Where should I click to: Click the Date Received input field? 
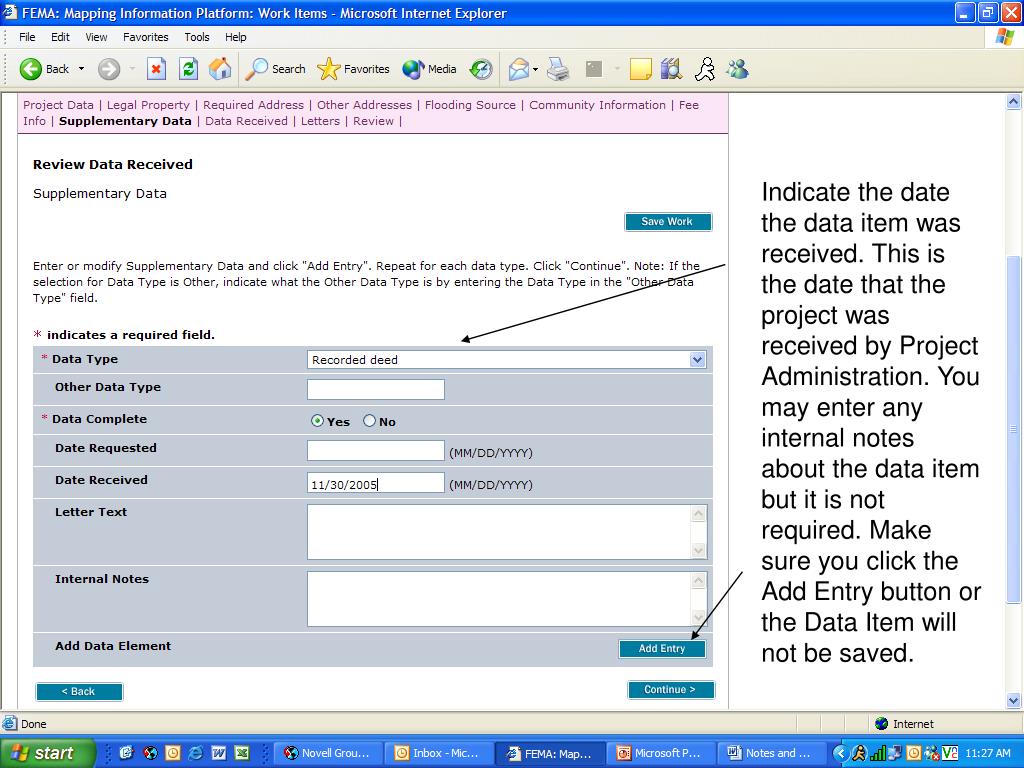click(376, 483)
